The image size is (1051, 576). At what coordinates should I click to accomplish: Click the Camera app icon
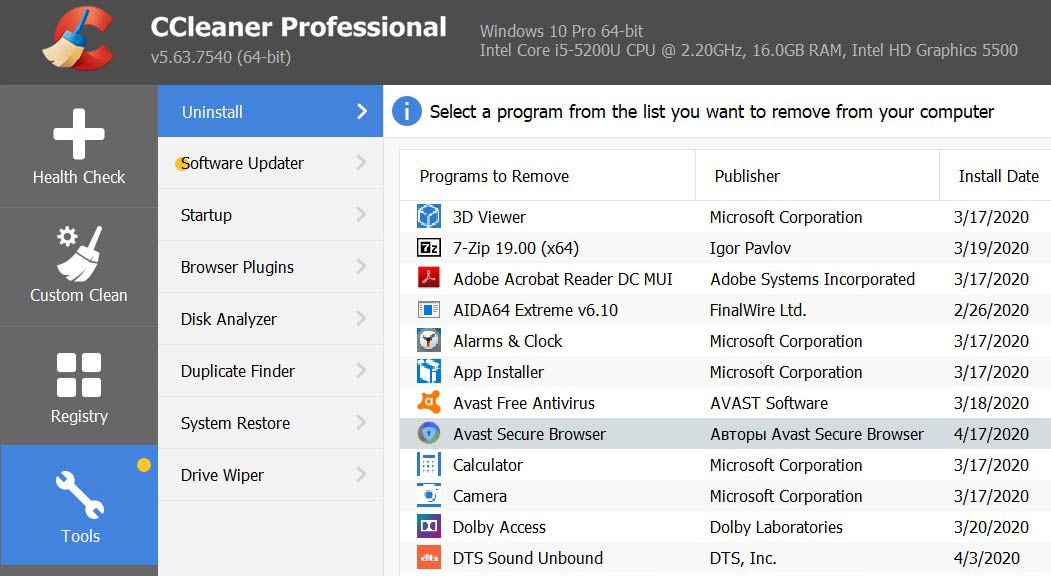pos(429,496)
